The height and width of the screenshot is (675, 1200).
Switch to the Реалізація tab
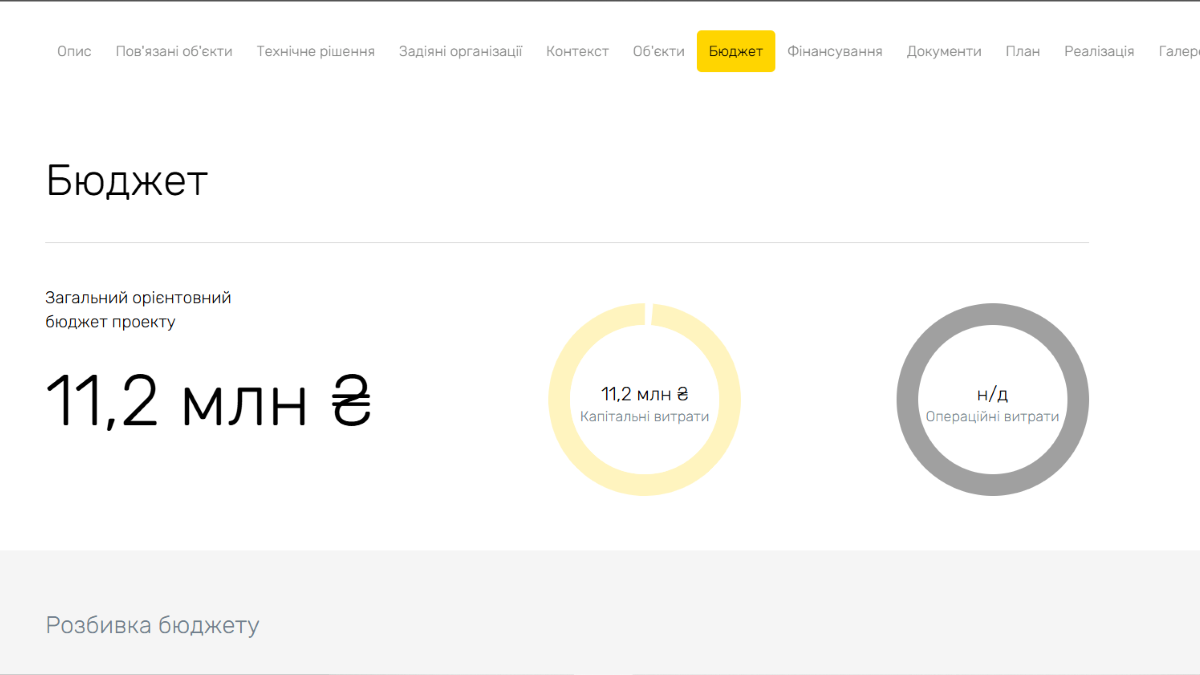1098,51
